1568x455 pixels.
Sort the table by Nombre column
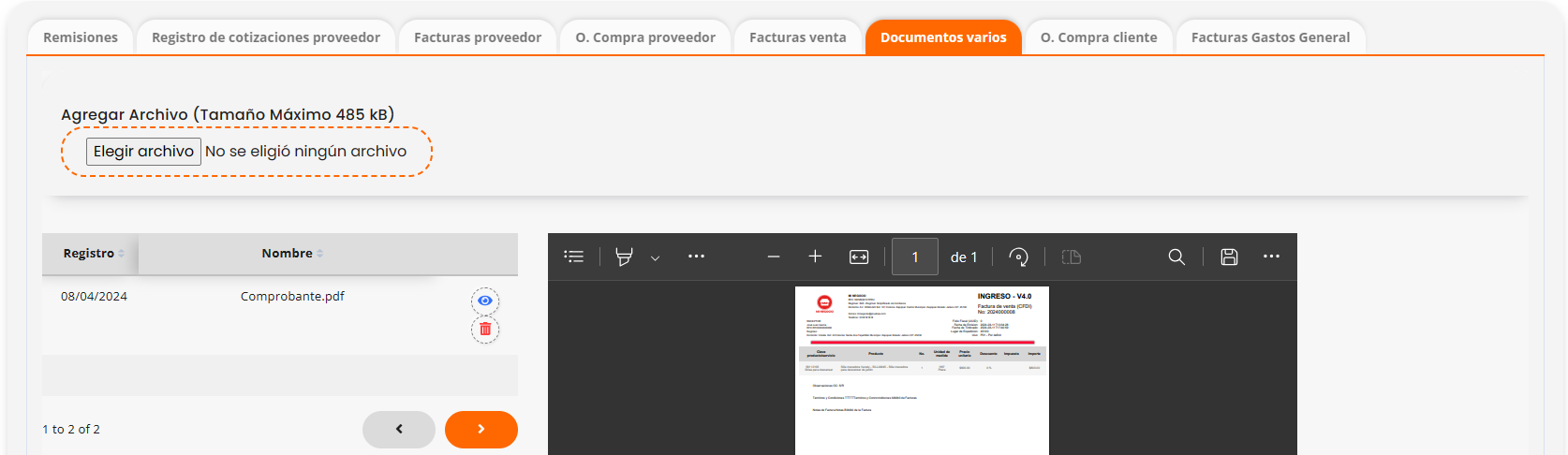tap(290, 254)
